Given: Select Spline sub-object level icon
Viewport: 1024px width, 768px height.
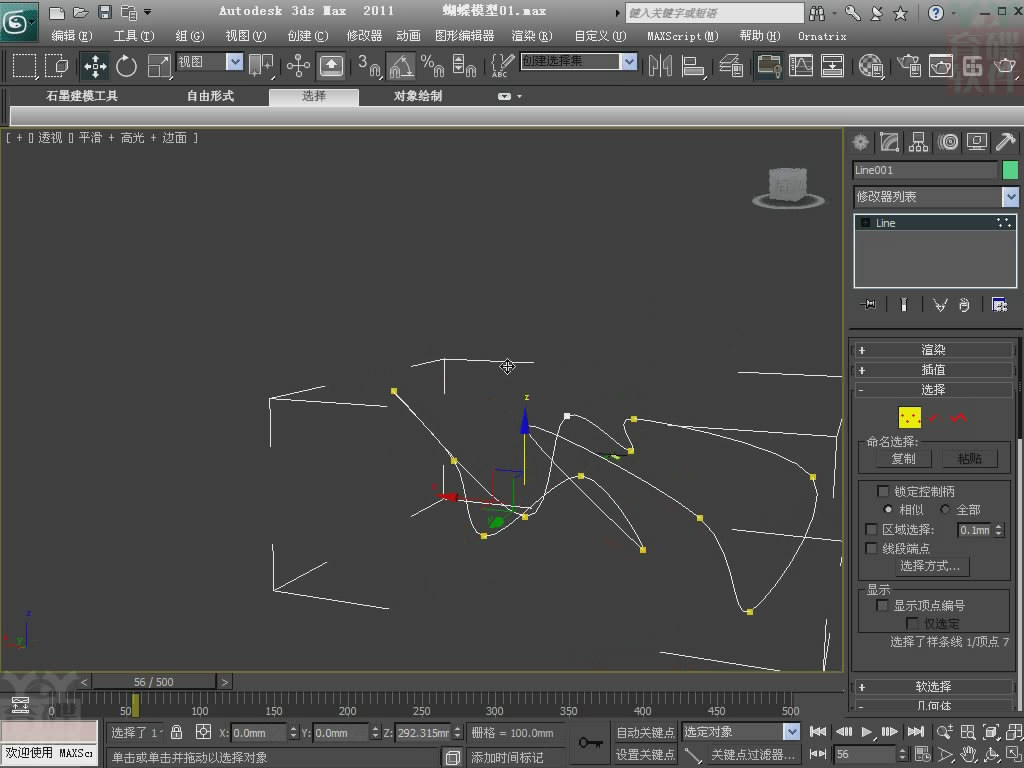Looking at the screenshot, I should coord(959,417).
